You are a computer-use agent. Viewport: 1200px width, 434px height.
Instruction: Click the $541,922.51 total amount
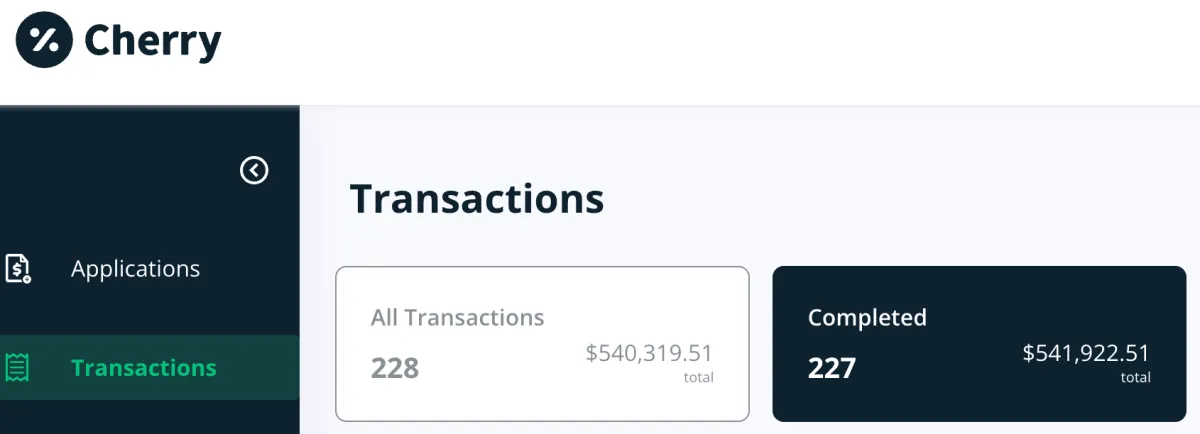coord(1086,353)
